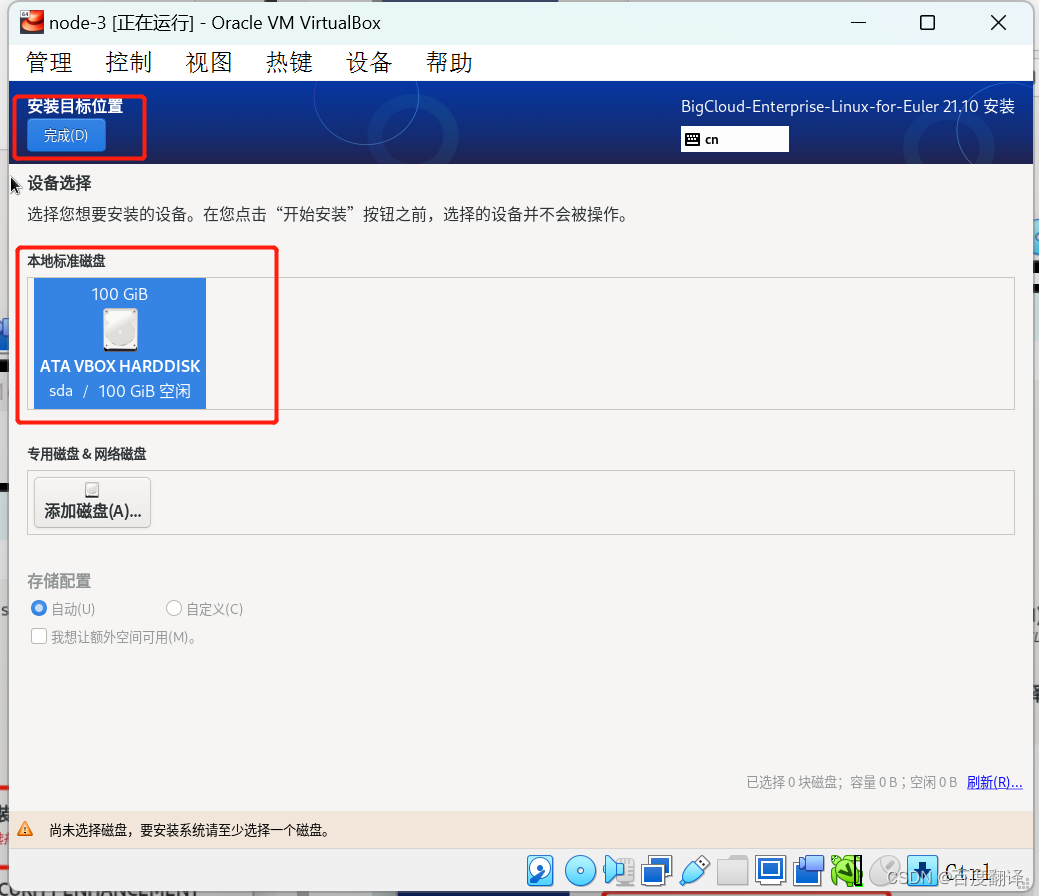Click the mouse integration status icon
This screenshot has width=1039, height=896.
[x=884, y=871]
